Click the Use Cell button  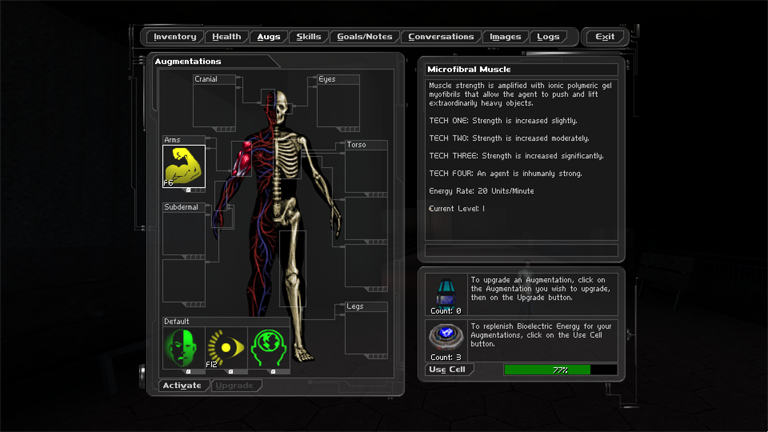pos(448,370)
